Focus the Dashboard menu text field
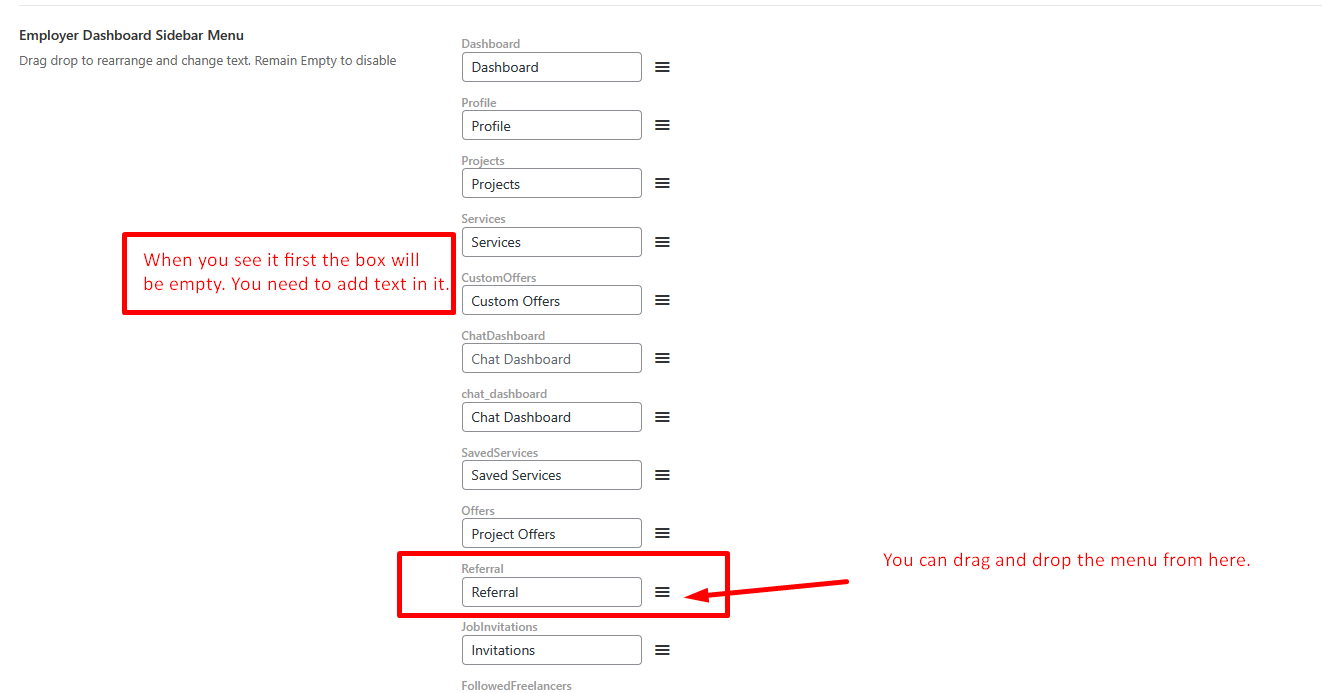Viewport: 1322px width, 693px height. [552, 67]
